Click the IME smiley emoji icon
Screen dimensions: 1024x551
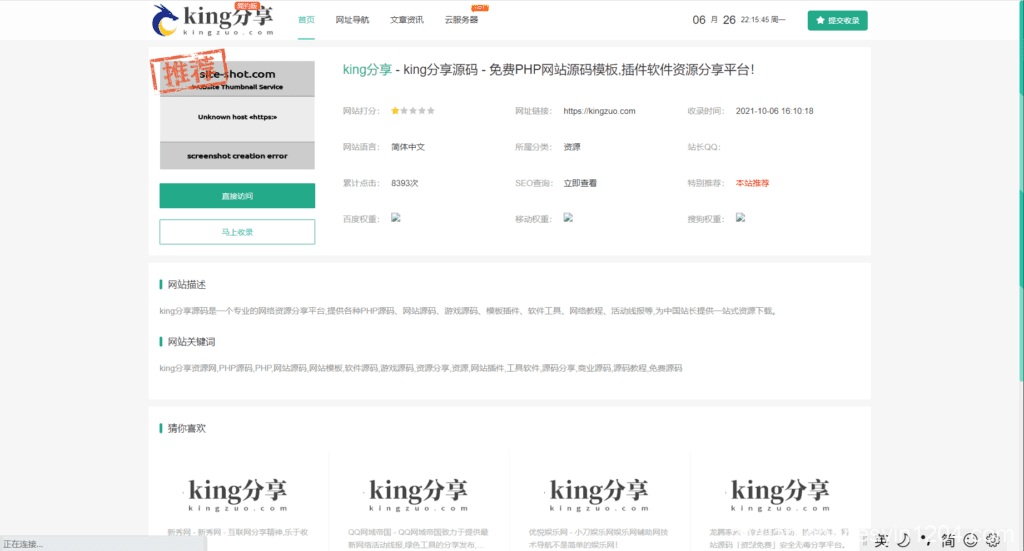970,540
